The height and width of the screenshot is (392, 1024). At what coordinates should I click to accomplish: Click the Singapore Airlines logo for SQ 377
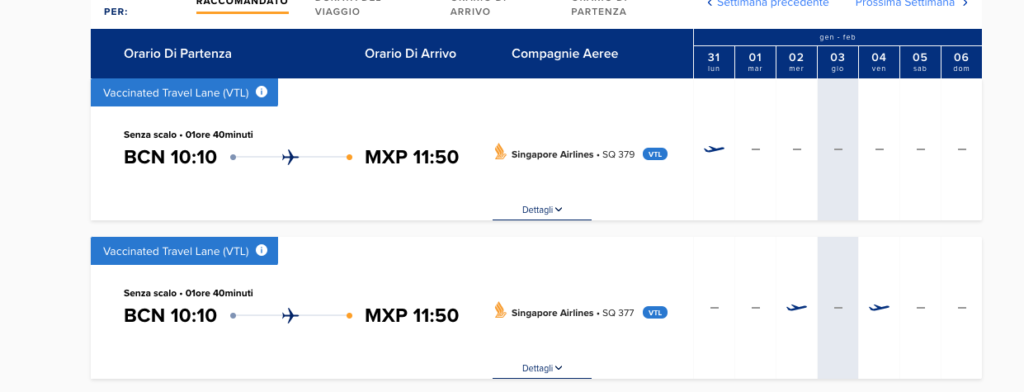[x=500, y=310]
